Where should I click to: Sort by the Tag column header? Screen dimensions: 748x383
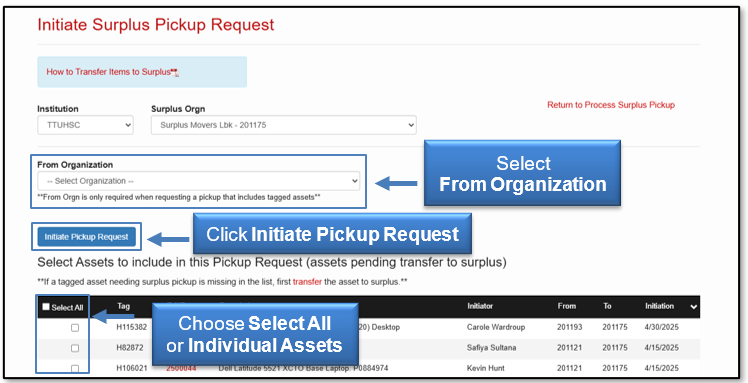[x=124, y=306]
